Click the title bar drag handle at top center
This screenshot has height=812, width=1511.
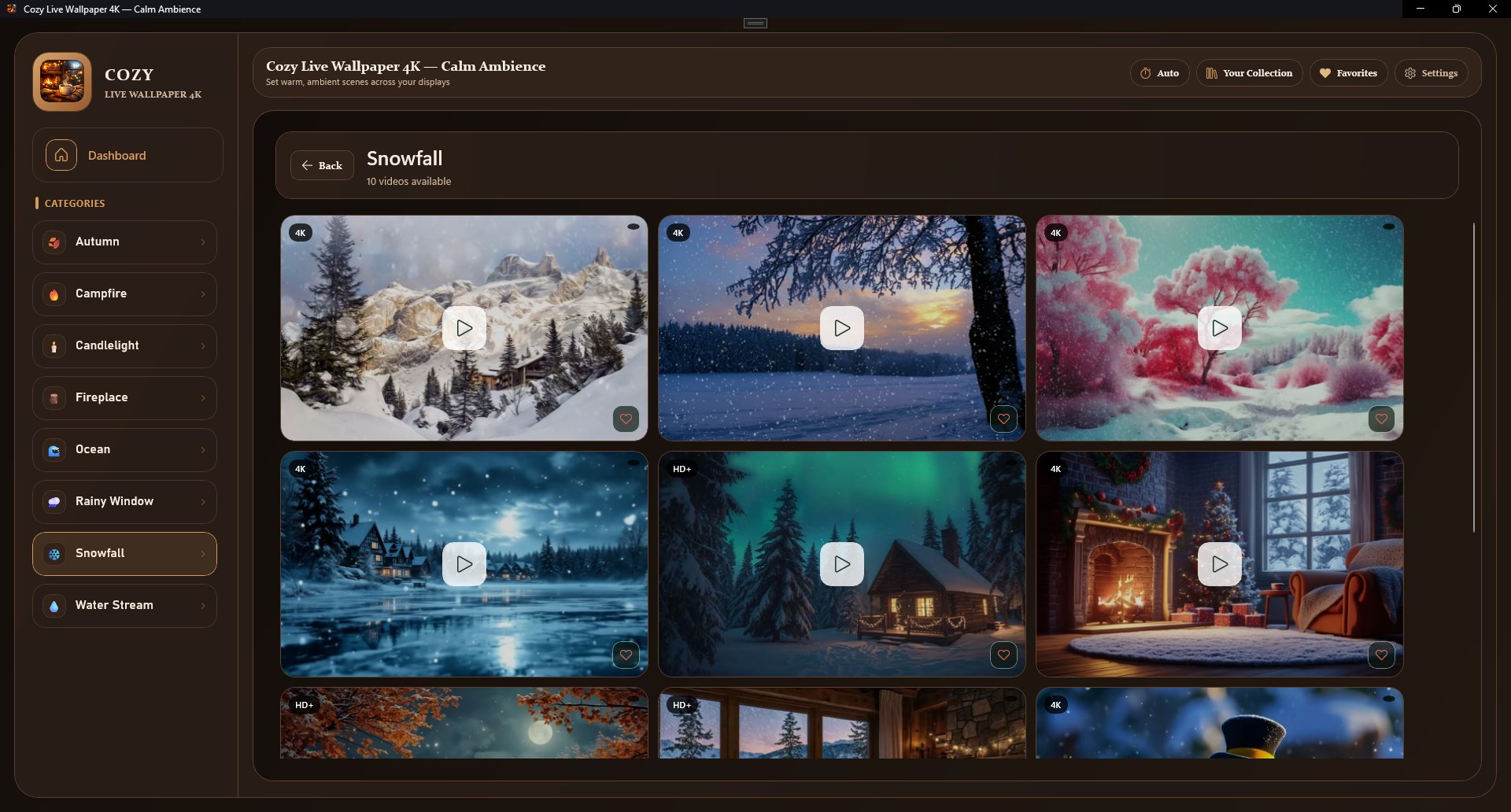(x=755, y=23)
